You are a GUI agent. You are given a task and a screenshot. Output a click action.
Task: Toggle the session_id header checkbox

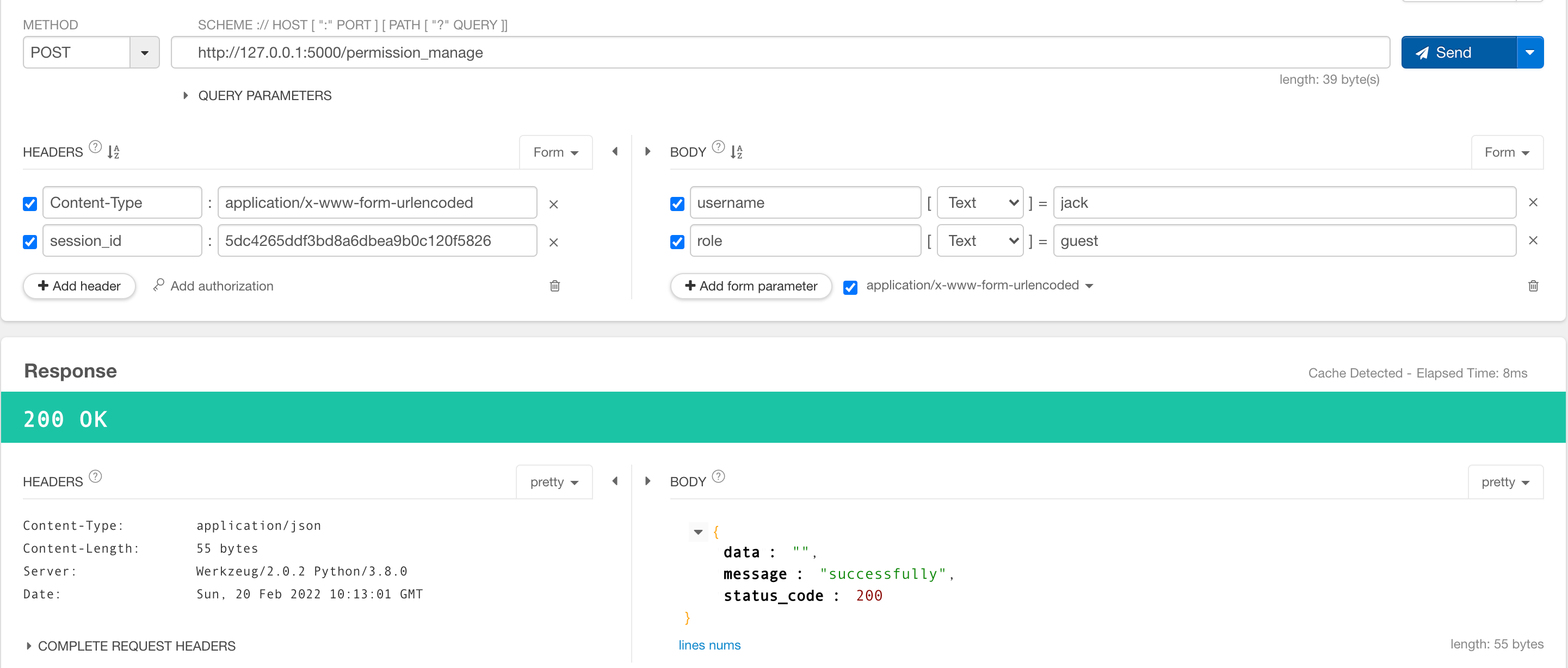pyautogui.click(x=30, y=241)
